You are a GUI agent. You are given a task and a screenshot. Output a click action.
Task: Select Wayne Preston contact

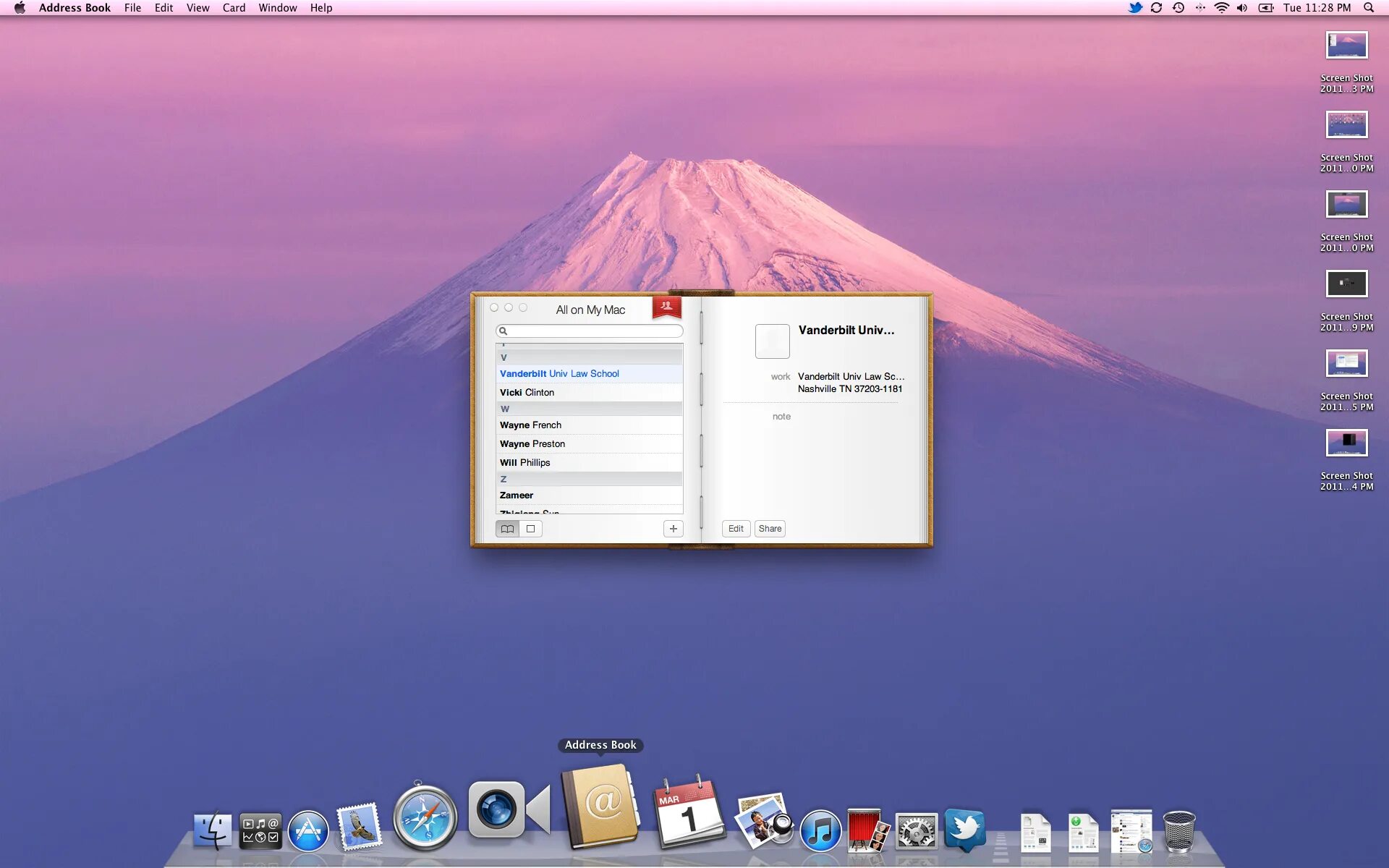(x=532, y=444)
